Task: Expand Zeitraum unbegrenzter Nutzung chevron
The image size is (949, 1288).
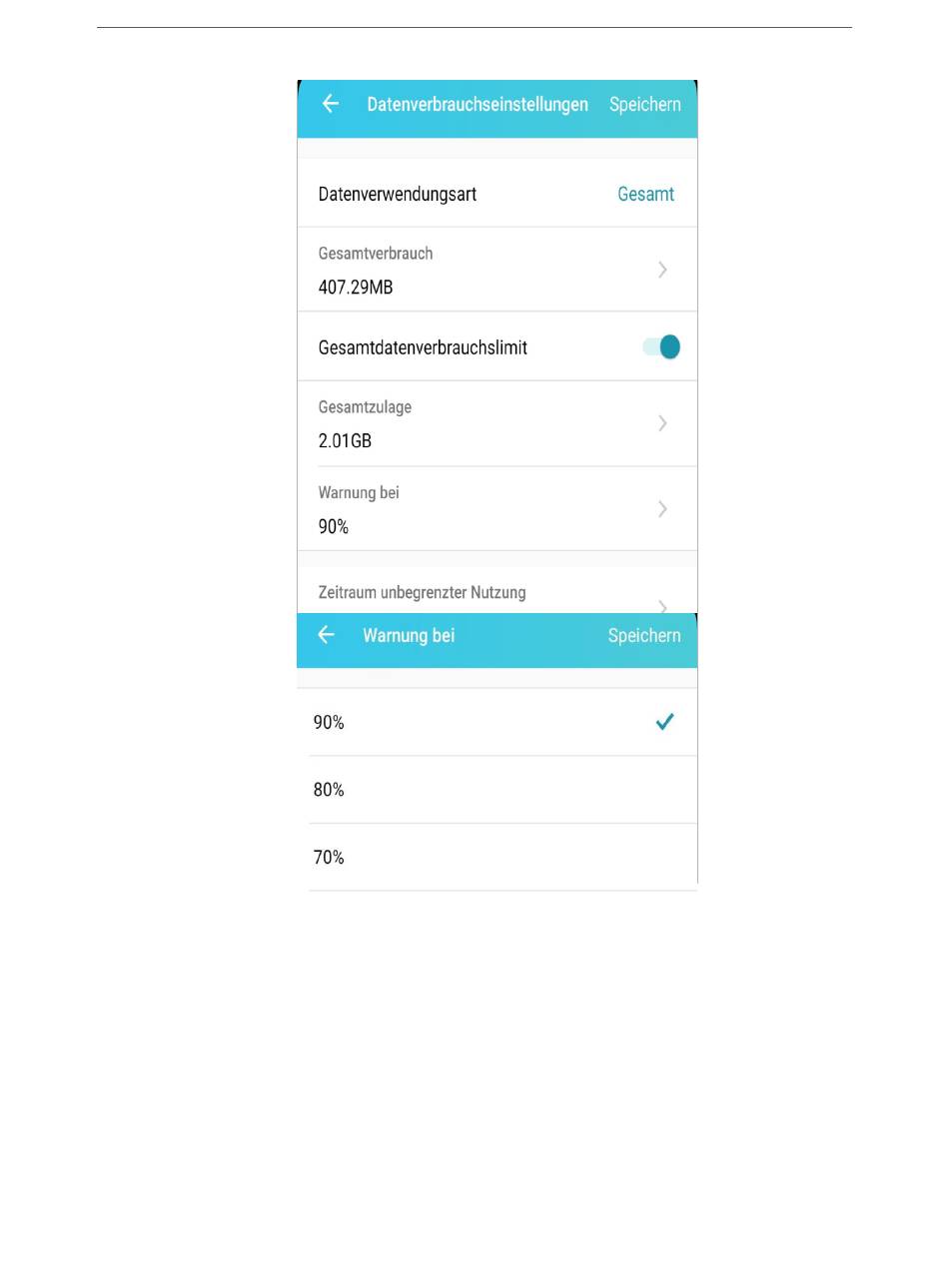Action: pyautogui.click(x=662, y=606)
